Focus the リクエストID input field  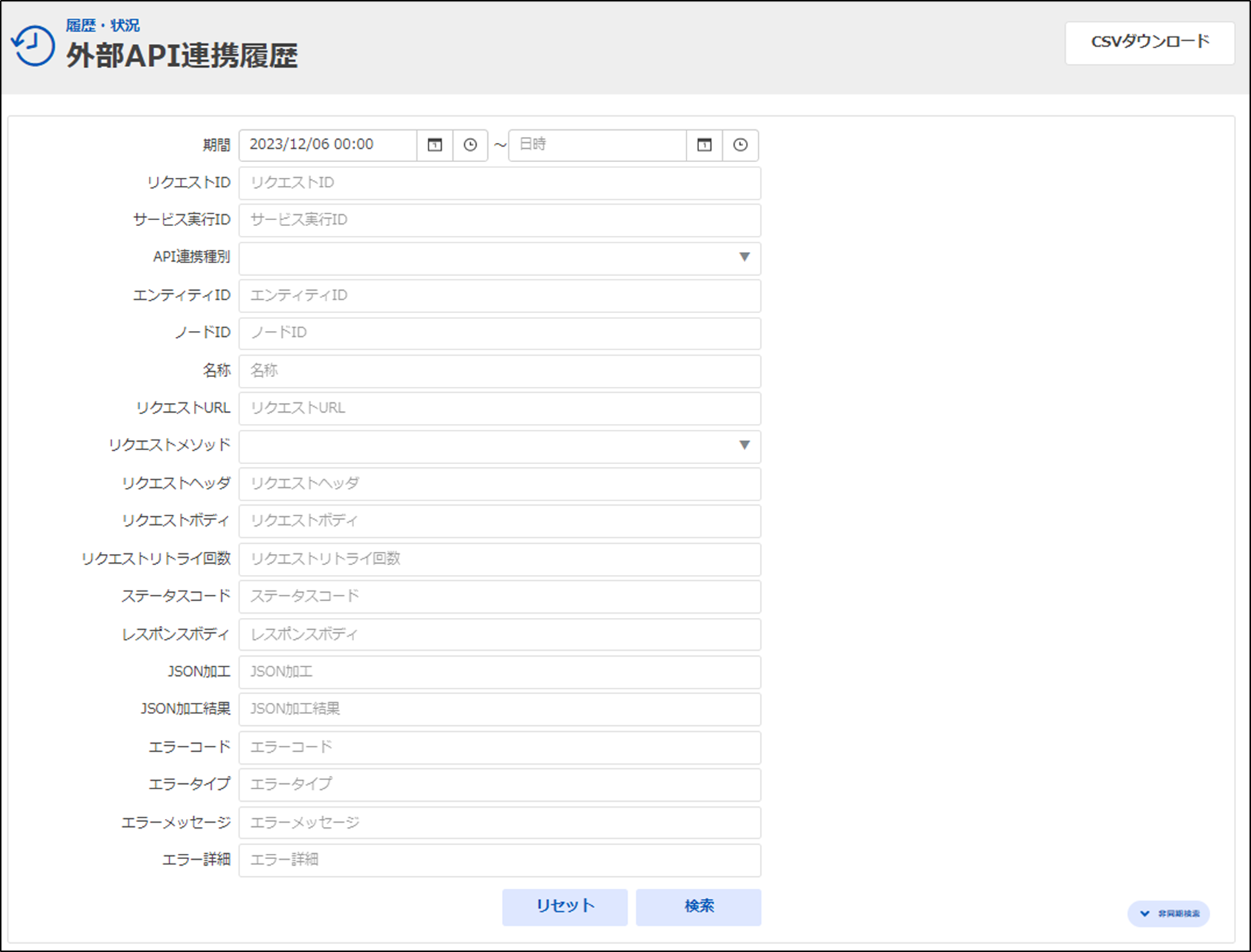point(500,183)
